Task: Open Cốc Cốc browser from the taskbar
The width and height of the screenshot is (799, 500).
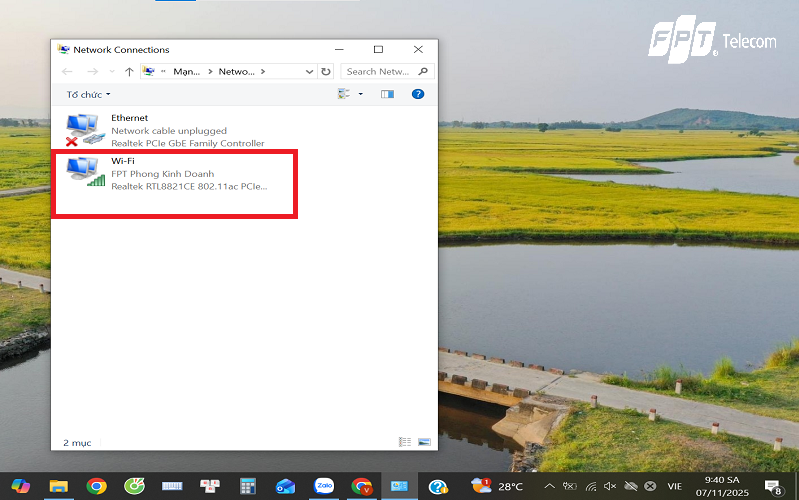Action: tap(134, 486)
